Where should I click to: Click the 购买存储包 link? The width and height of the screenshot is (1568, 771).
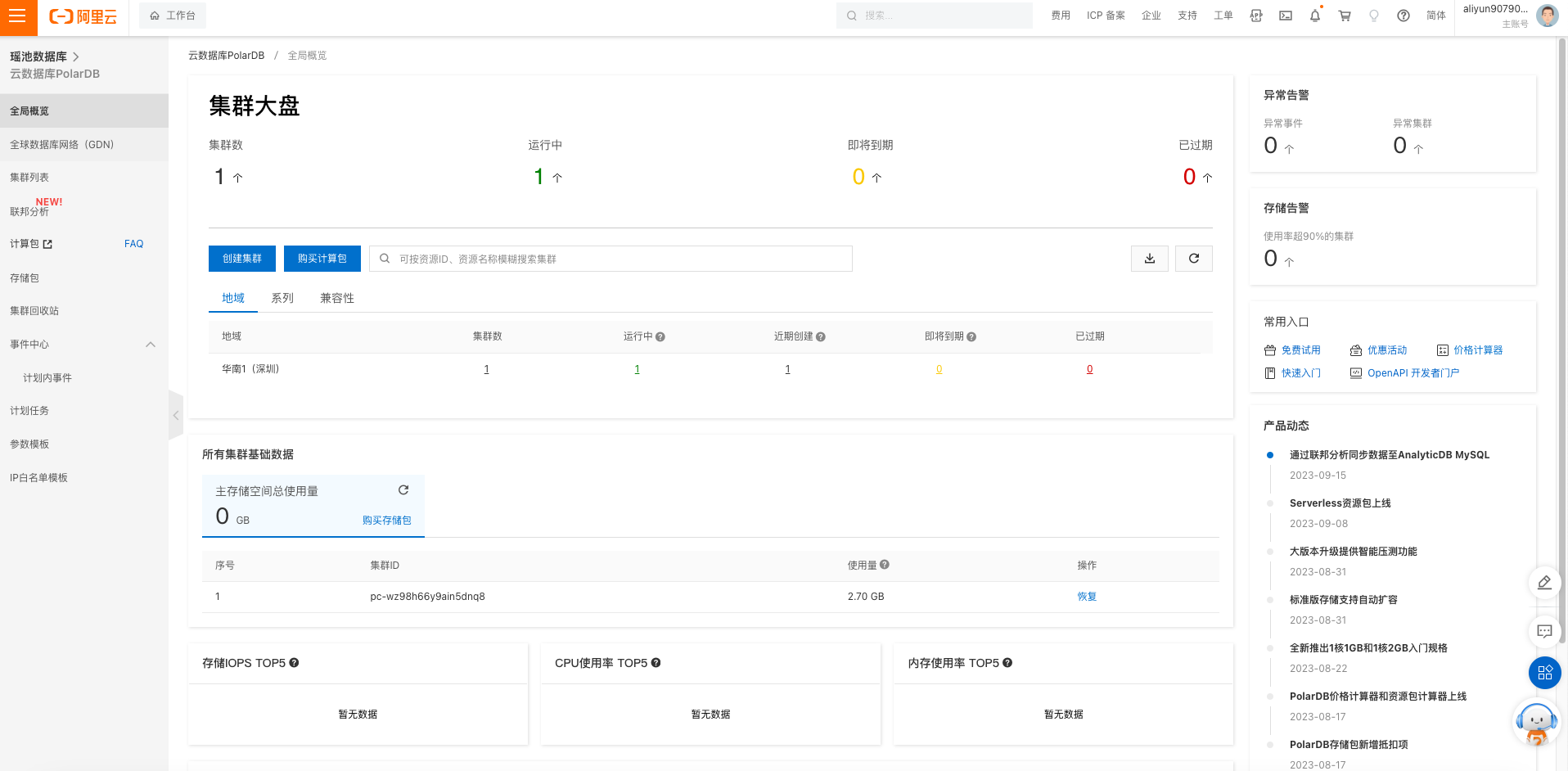(387, 521)
